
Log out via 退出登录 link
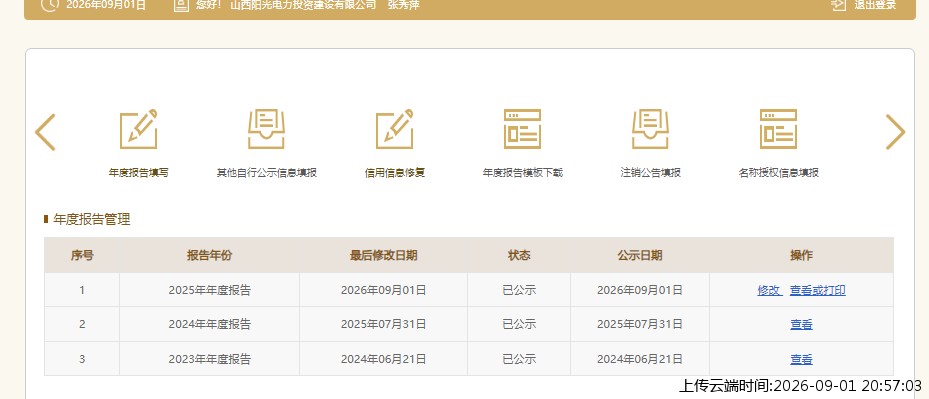(875, 5)
